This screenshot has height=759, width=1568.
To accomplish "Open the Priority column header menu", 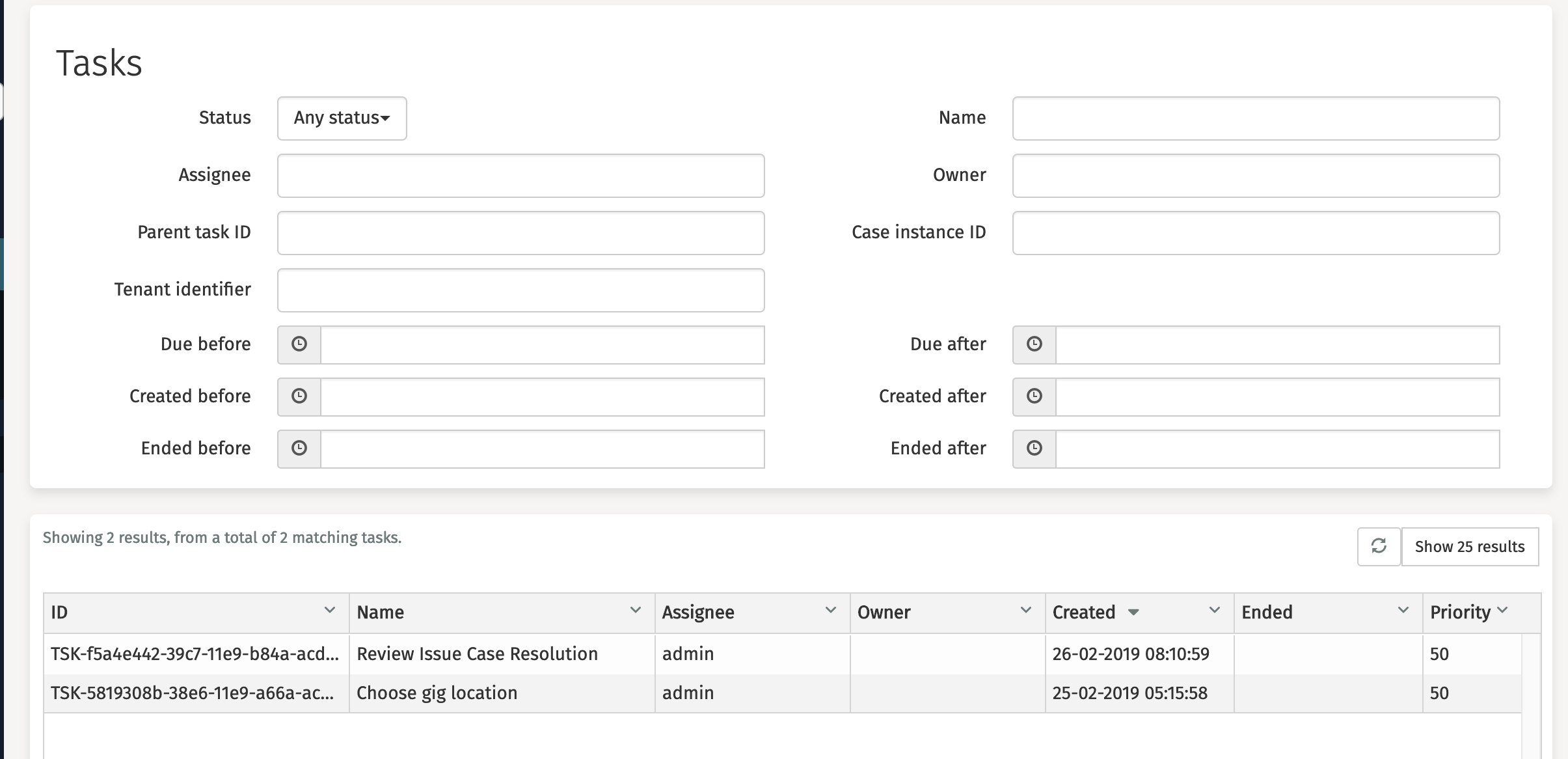I will (x=1502, y=611).
